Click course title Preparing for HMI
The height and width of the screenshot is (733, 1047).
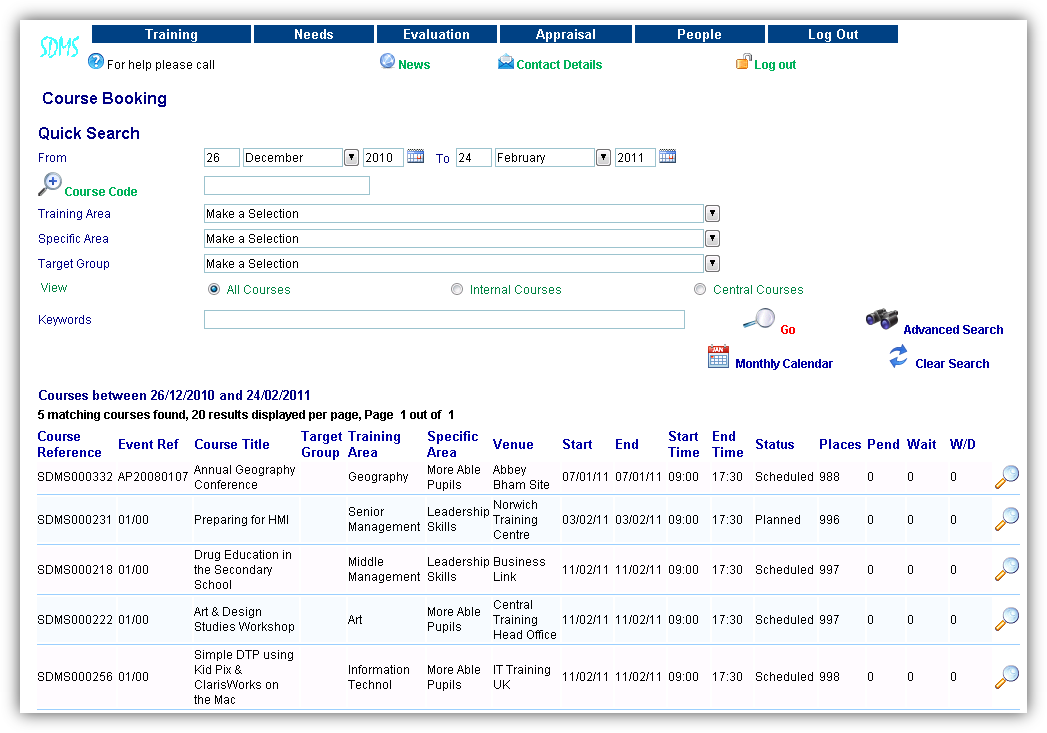click(x=241, y=520)
